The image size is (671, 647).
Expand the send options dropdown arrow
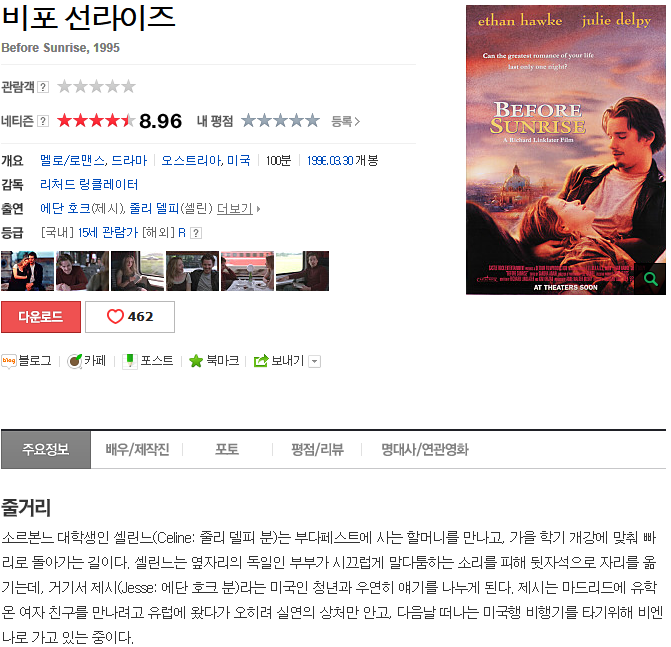tap(315, 362)
